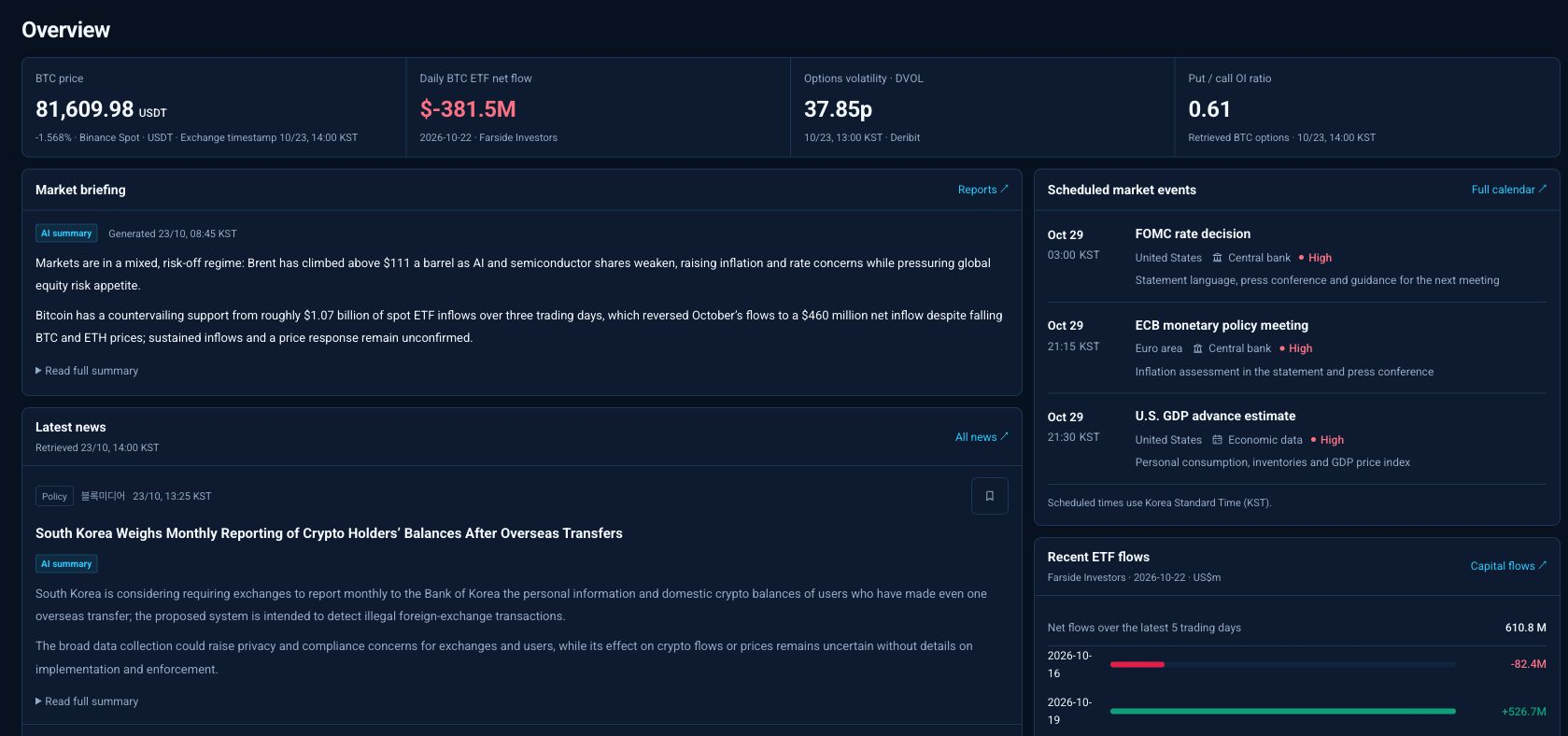The height and width of the screenshot is (736, 1568).
Task: Click the AI summary badge in Market briefing
Action: (x=66, y=234)
